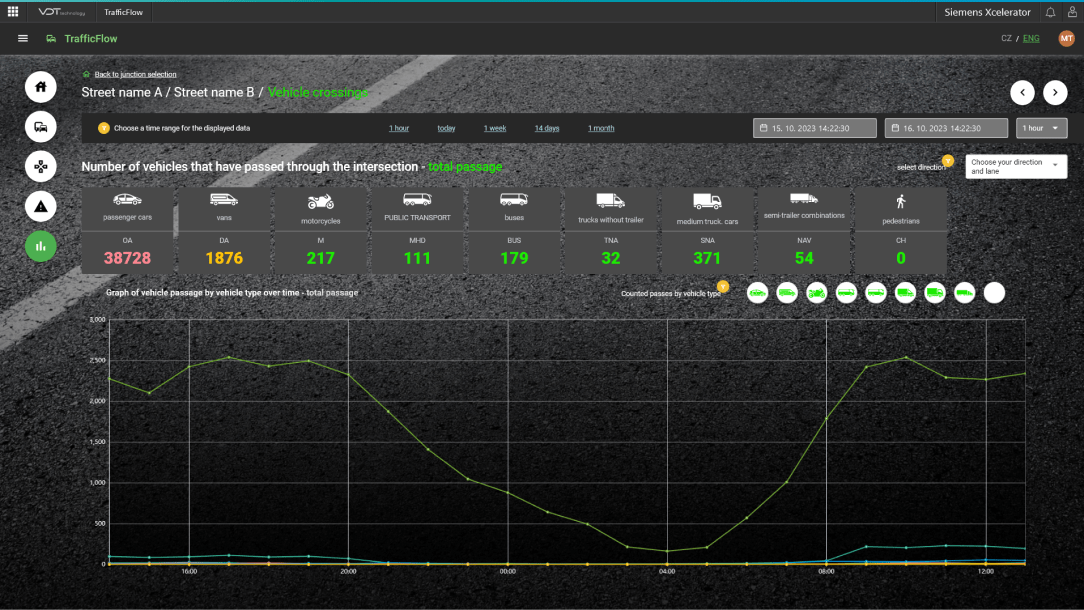The width and height of the screenshot is (1084, 610).
Task: Switch language to ENG
Action: pos(1031,39)
